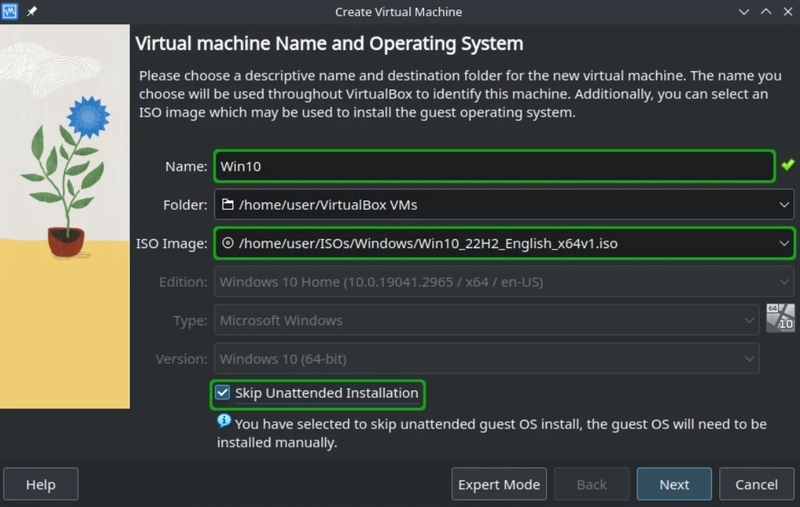The width and height of the screenshot is (800, 507).
Task: Click the /home/user/VirtualBox VMs folder path
Action: click(328, 205)
